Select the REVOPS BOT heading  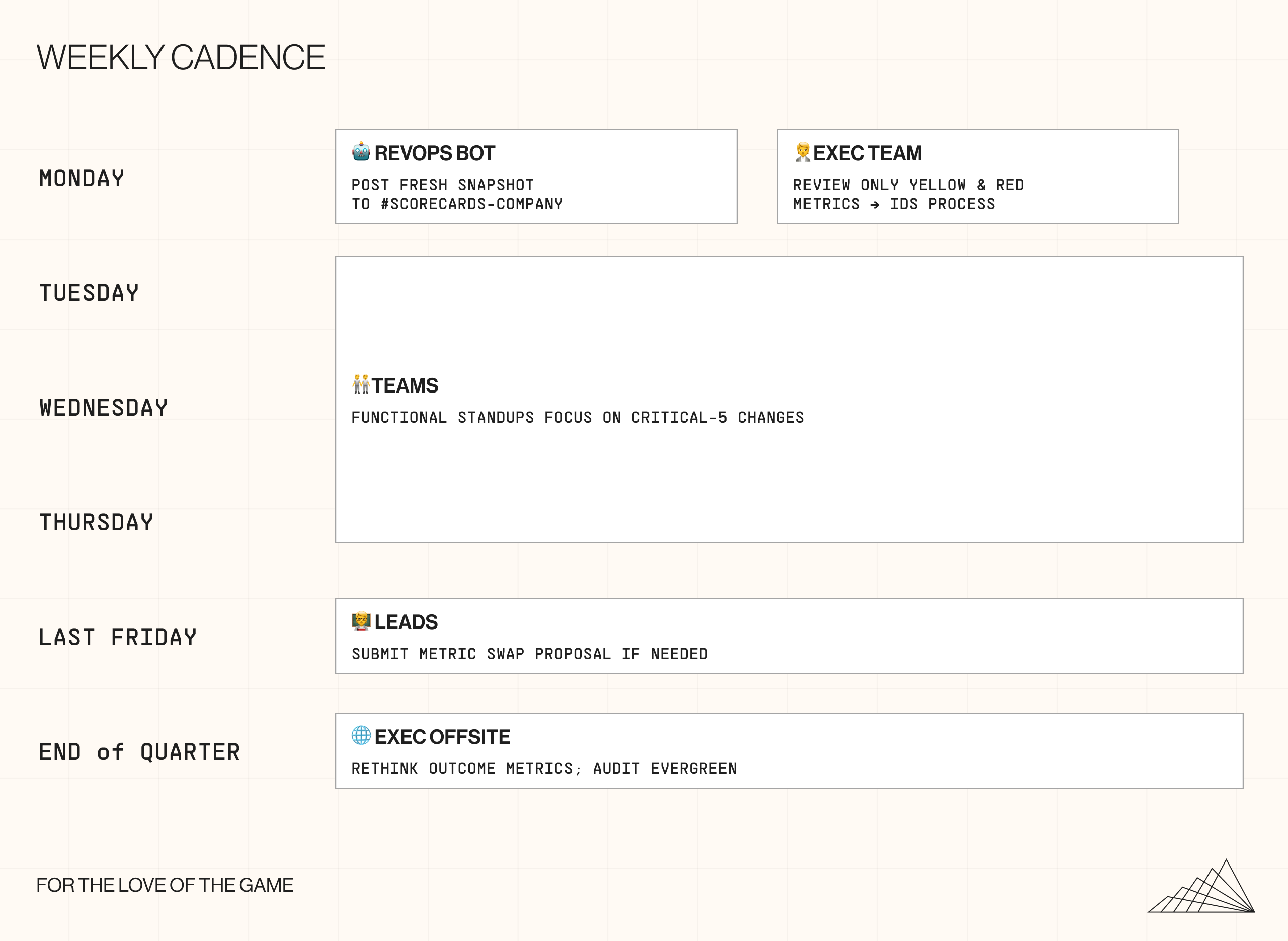tap(435, 153)
